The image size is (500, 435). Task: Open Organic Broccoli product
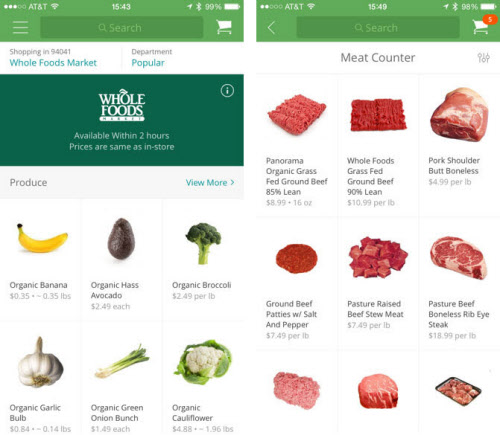(203, 260)
